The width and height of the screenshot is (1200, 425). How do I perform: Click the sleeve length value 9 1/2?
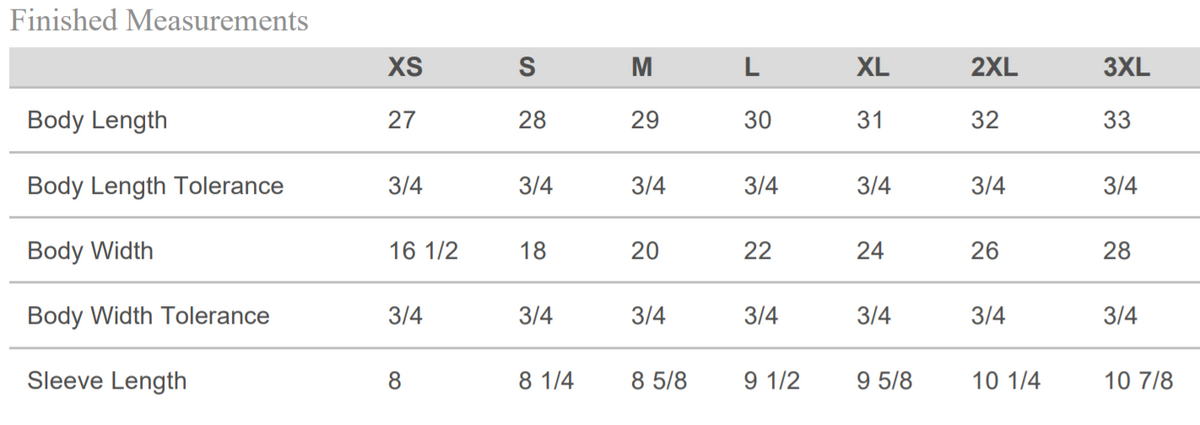(x=772, y=381)
